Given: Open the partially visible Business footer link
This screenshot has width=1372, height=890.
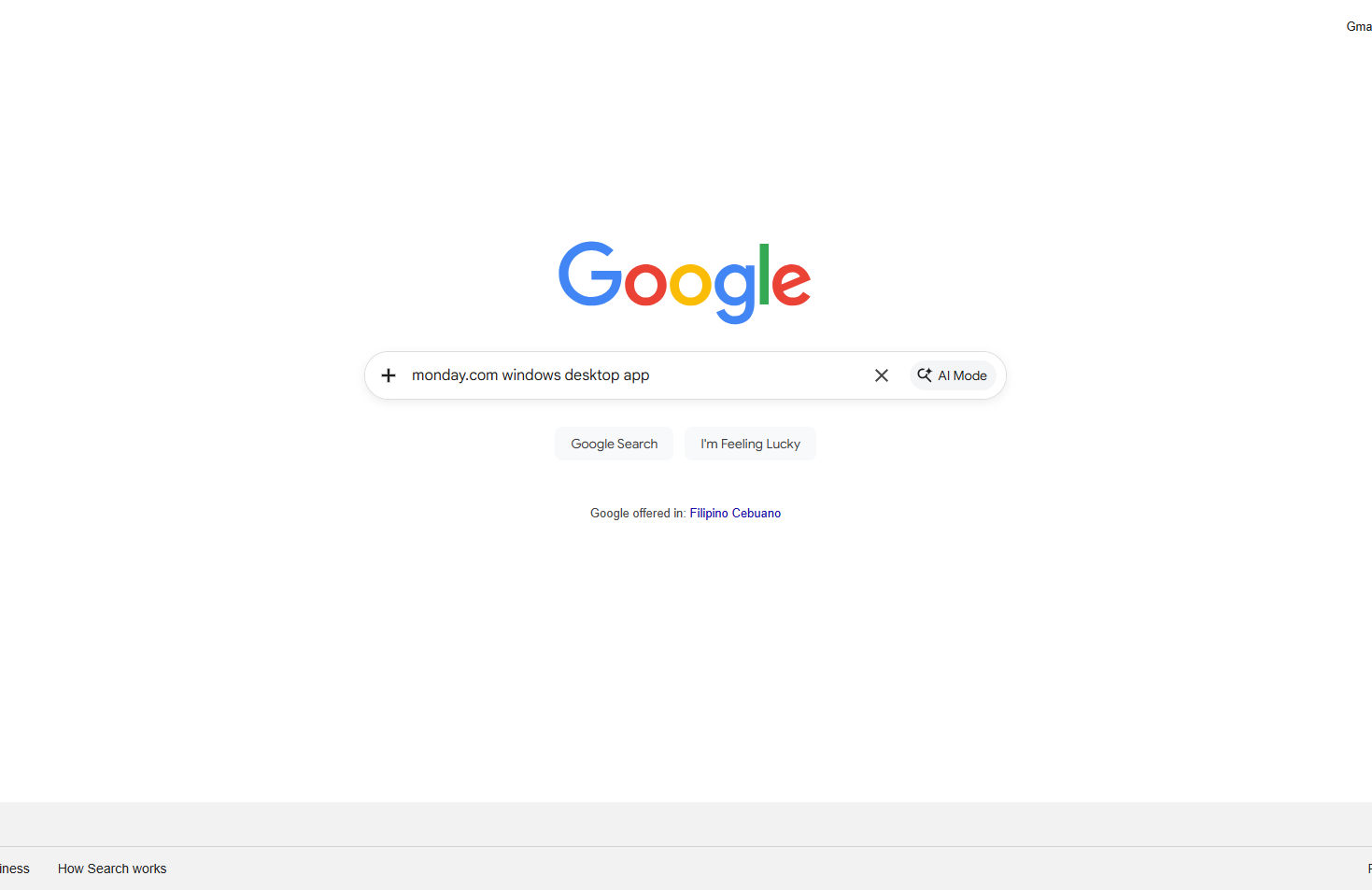Looking at the screenshot, I should click(x=15, y=869).
